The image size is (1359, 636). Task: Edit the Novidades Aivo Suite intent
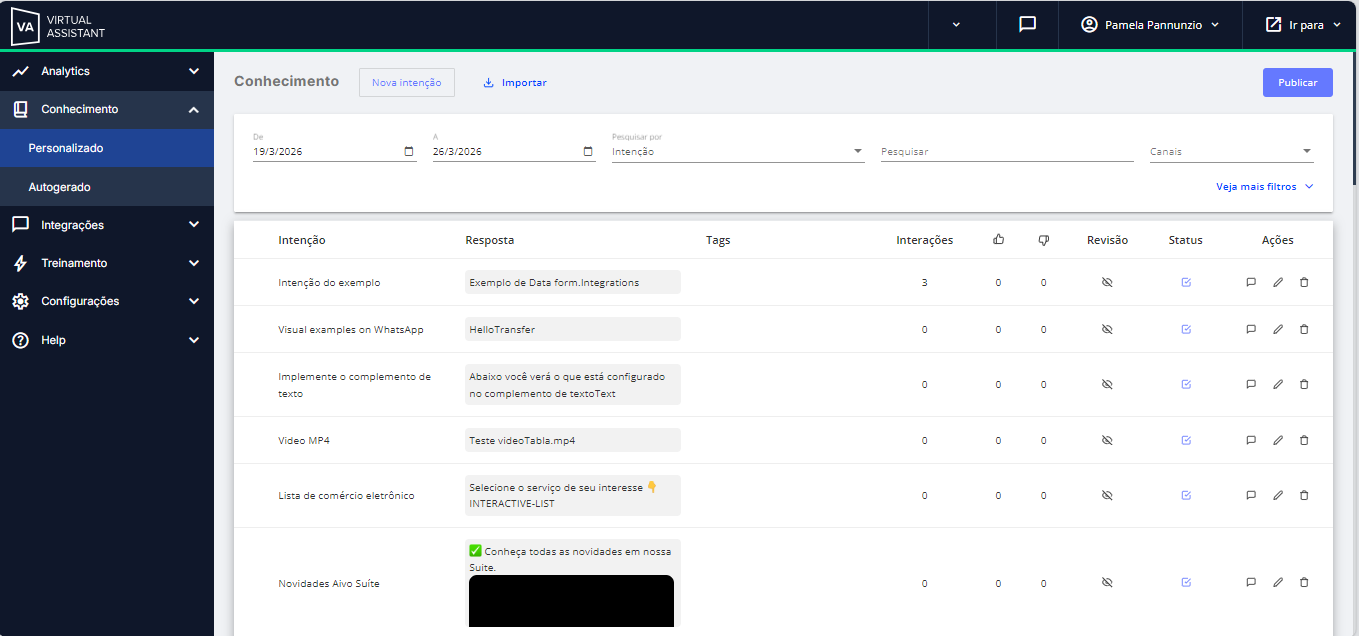point(1277,582)
